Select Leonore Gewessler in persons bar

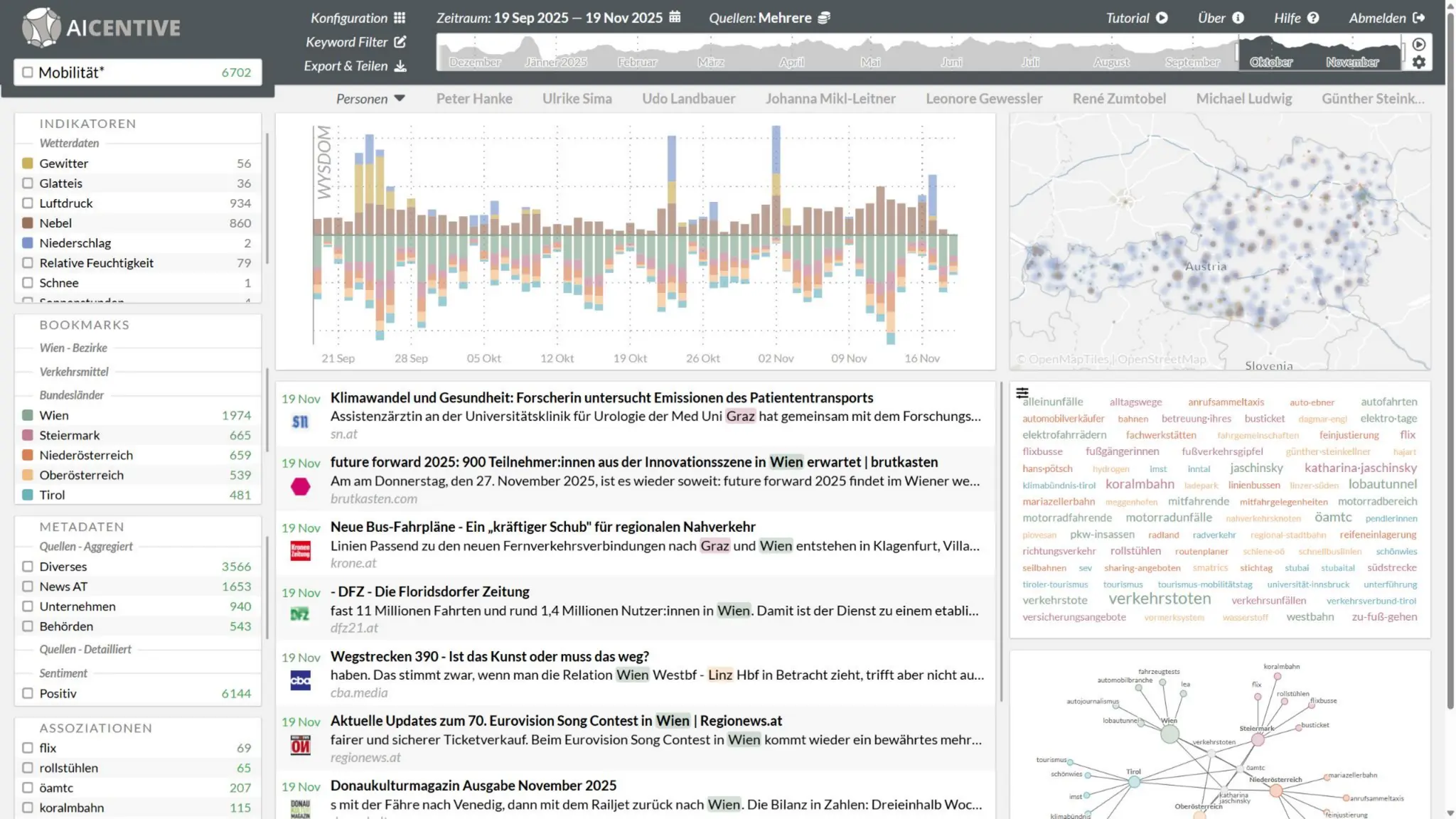click(x=983, y=99)
